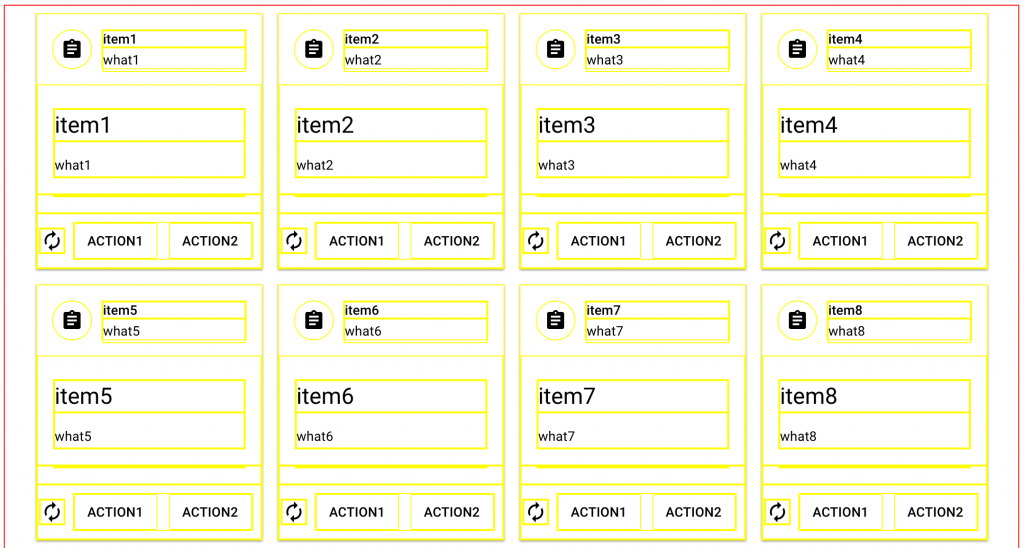
Task: Click the clipboard avatar icon on item8 card
Action: (797, 320)
